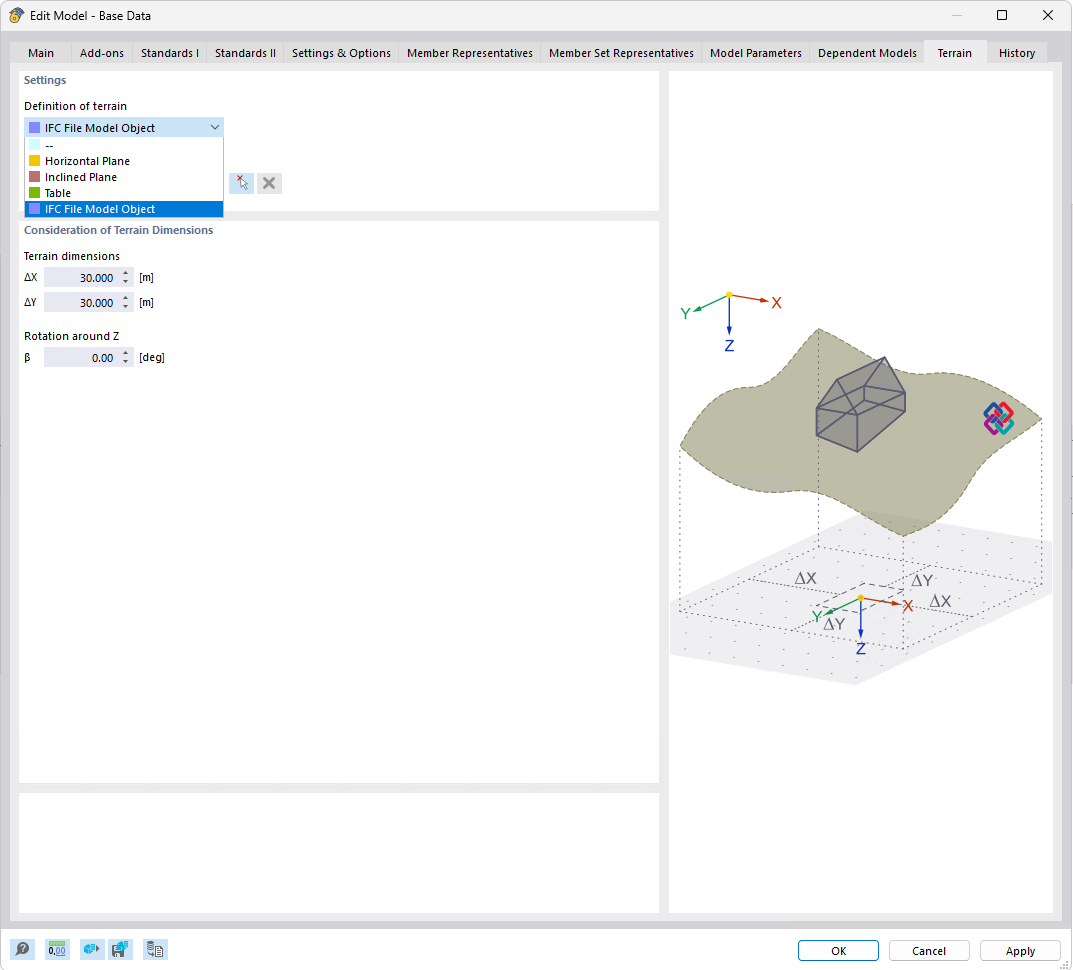
Task: Click the β rotation angle field
Action: pyautogui.click(x=85, y=357)
